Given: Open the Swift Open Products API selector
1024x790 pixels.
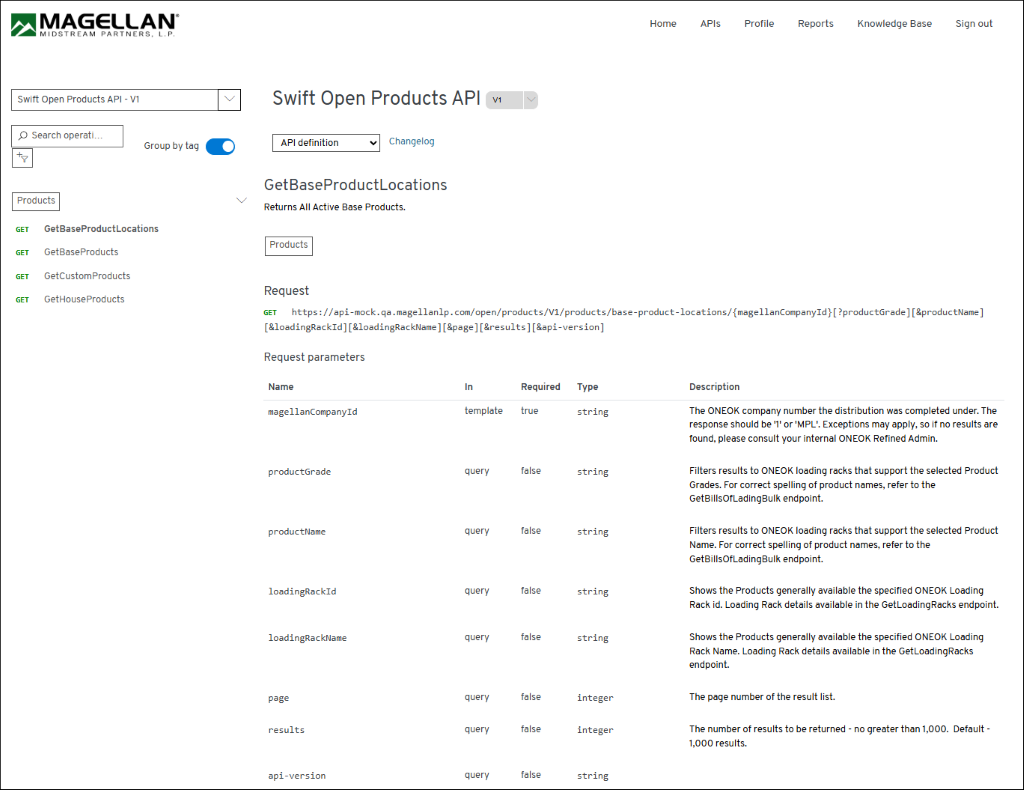Looking at the screenshot, I should (x=125, y=99).
